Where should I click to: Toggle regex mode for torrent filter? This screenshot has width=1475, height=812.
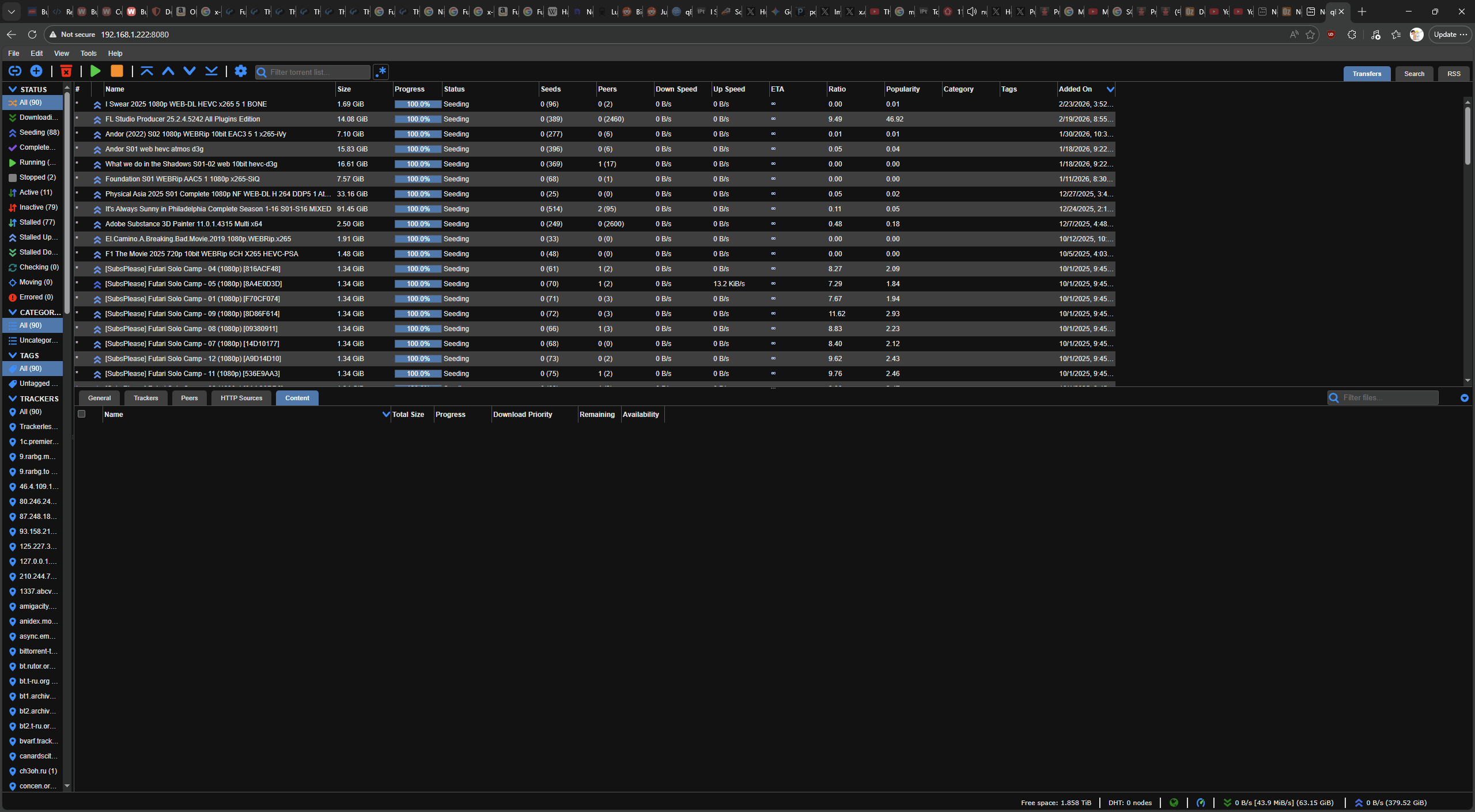(x=381, y=71)
